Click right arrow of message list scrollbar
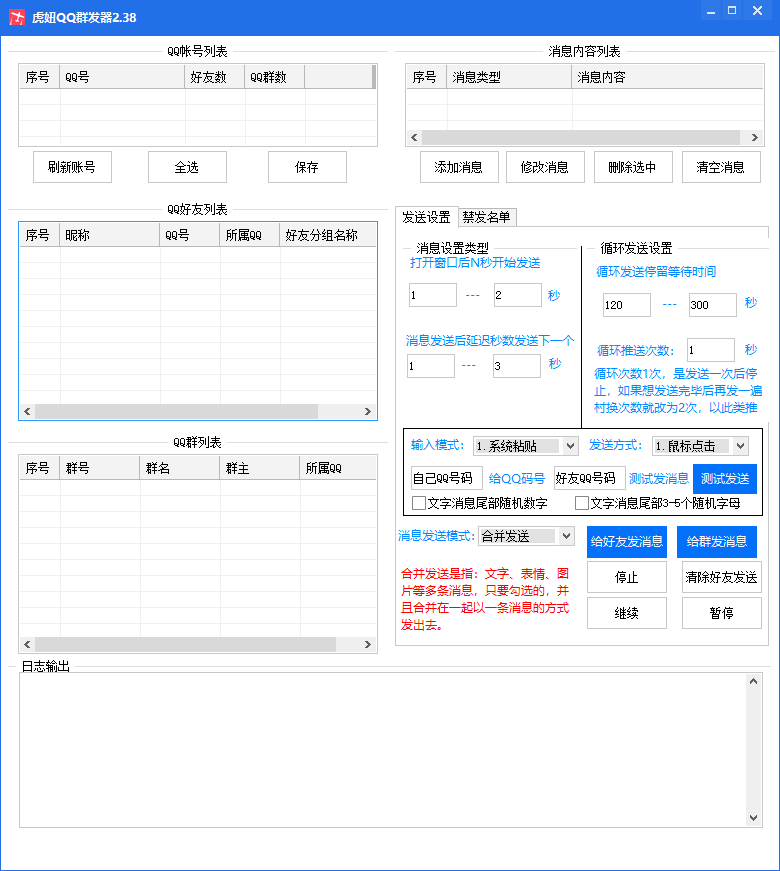The height and width of the screenshot is (871, 780). point(754,137)
